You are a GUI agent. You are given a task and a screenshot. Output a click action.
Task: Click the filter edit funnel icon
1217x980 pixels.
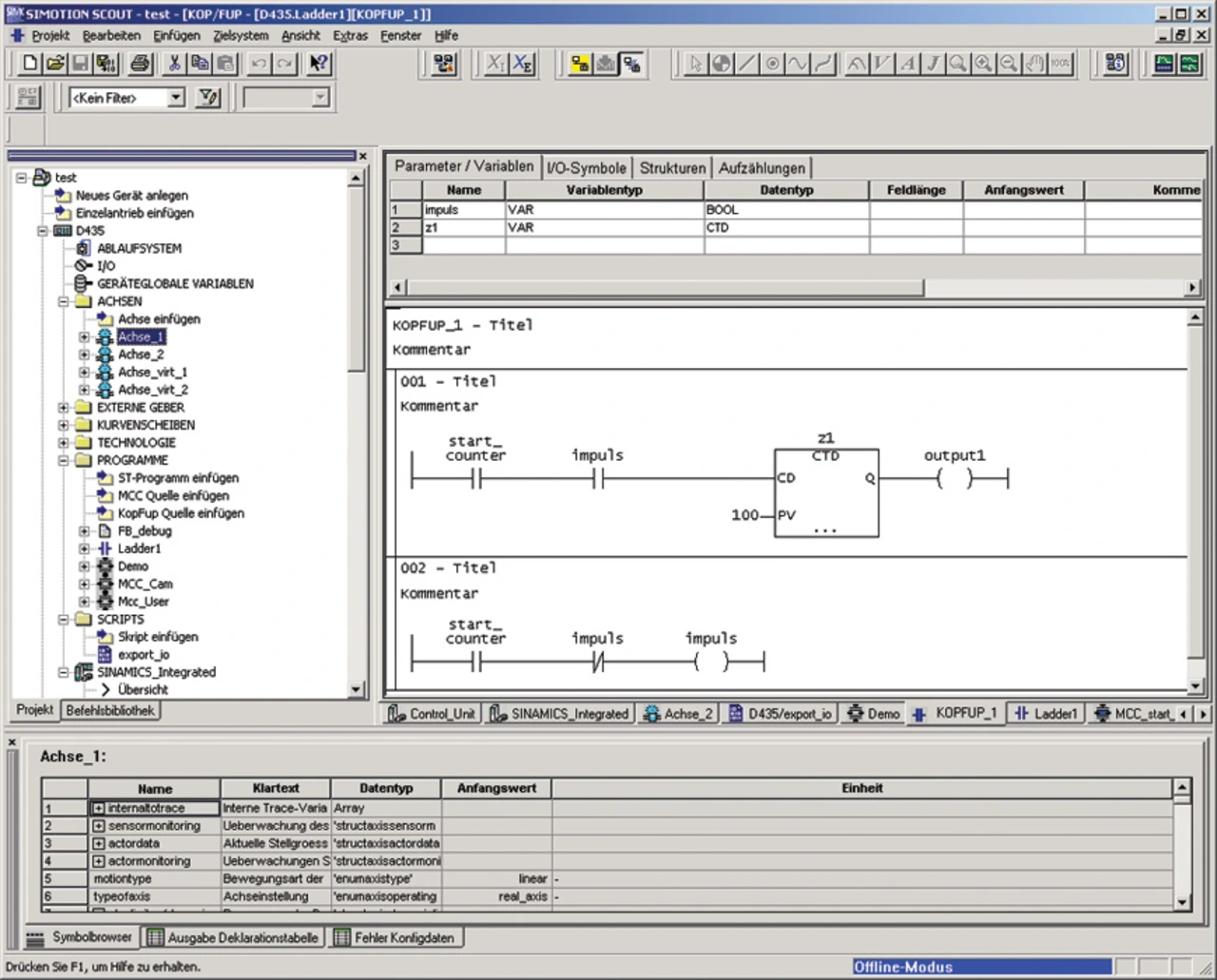(x=207, y=97)
